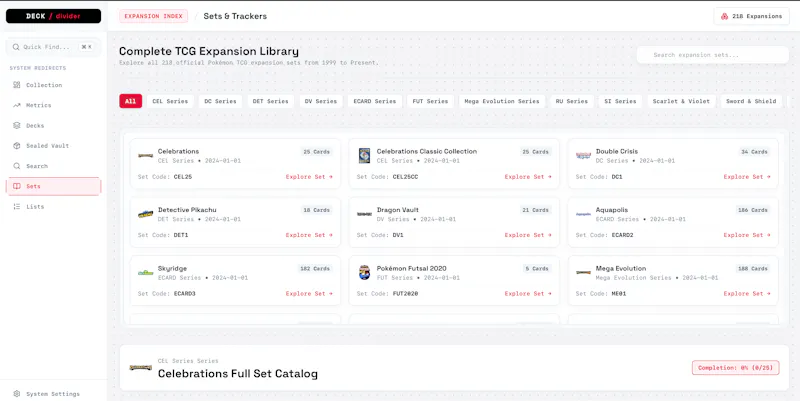This screenshot has width=800, height=401.
Task: Click the Completion 0% (0/25) badge
Action: [736, 368]
